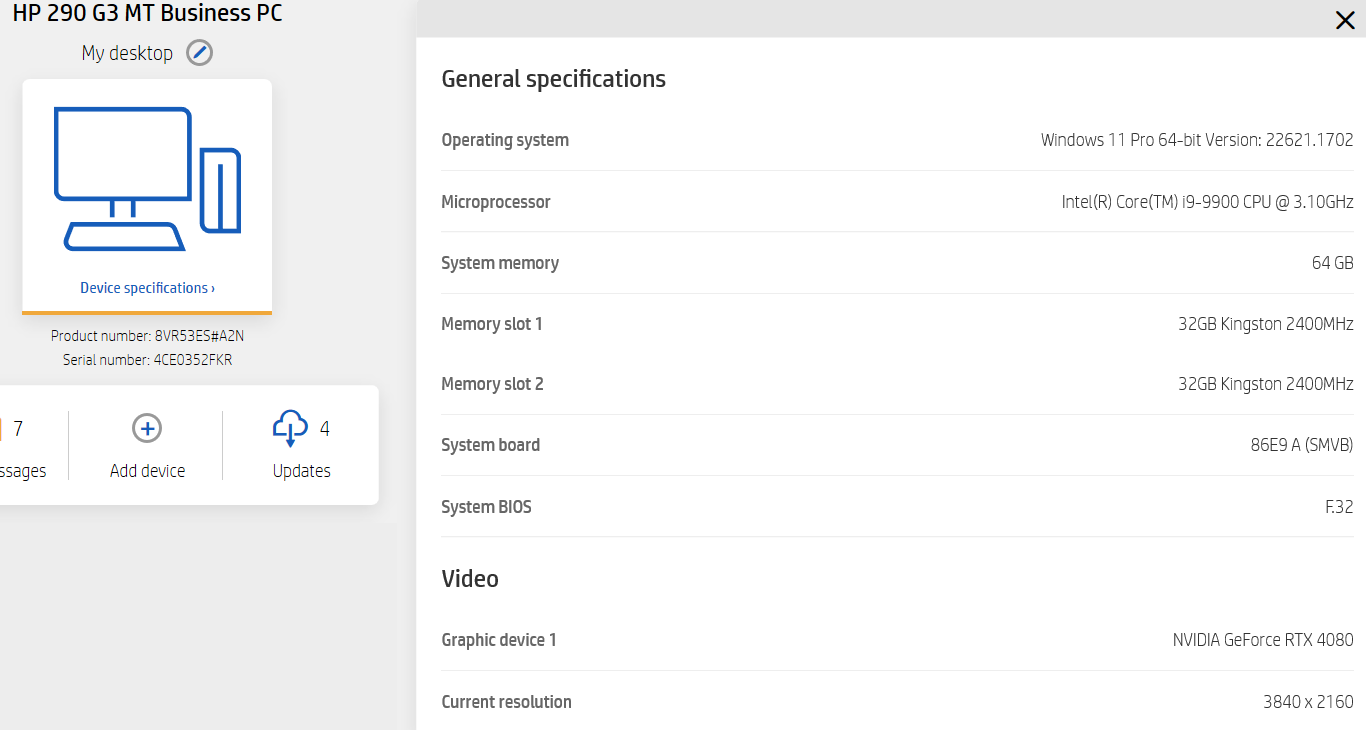Viewport: 1366px width, 730px height.
Task: Click the 3840 x 2160 resolution value
Action: pos(1307,702)
